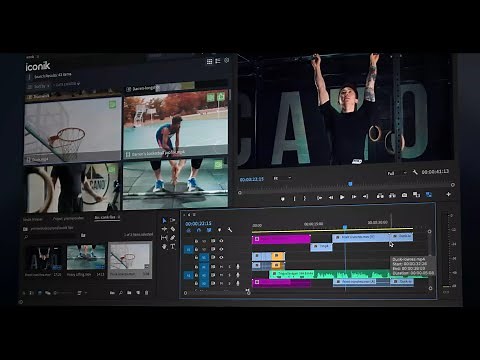Select the Slip tool
The height and width of the screenshot is (360, 480).
coord(164,238)
